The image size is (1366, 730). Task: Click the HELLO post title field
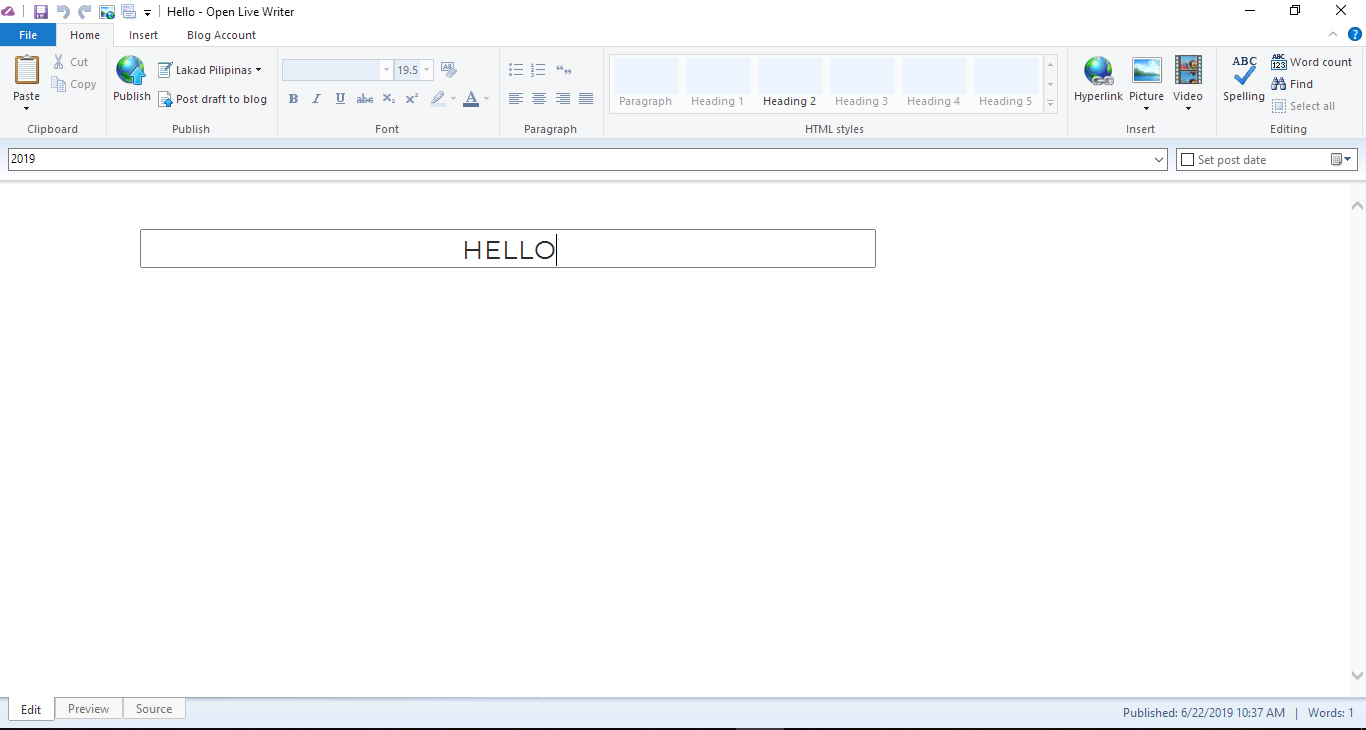(508, 249)
